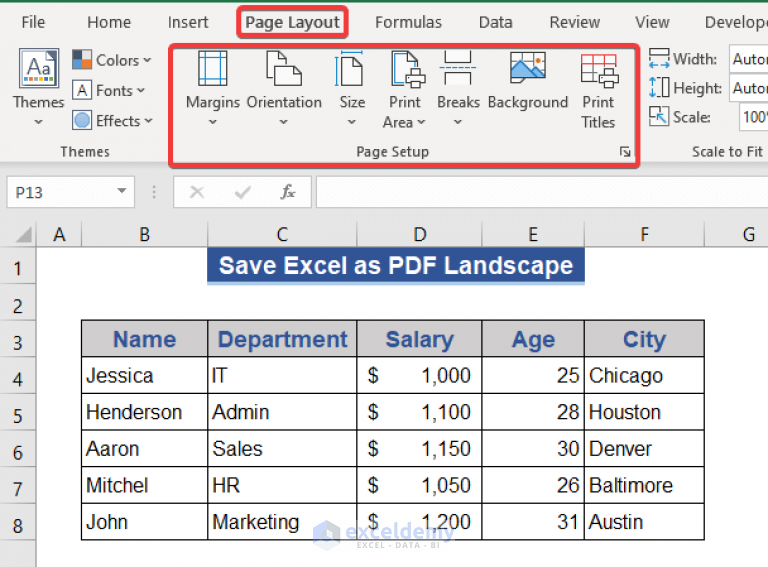
Task: Click the 'City' header cell
Action: [x=645, y=339]
